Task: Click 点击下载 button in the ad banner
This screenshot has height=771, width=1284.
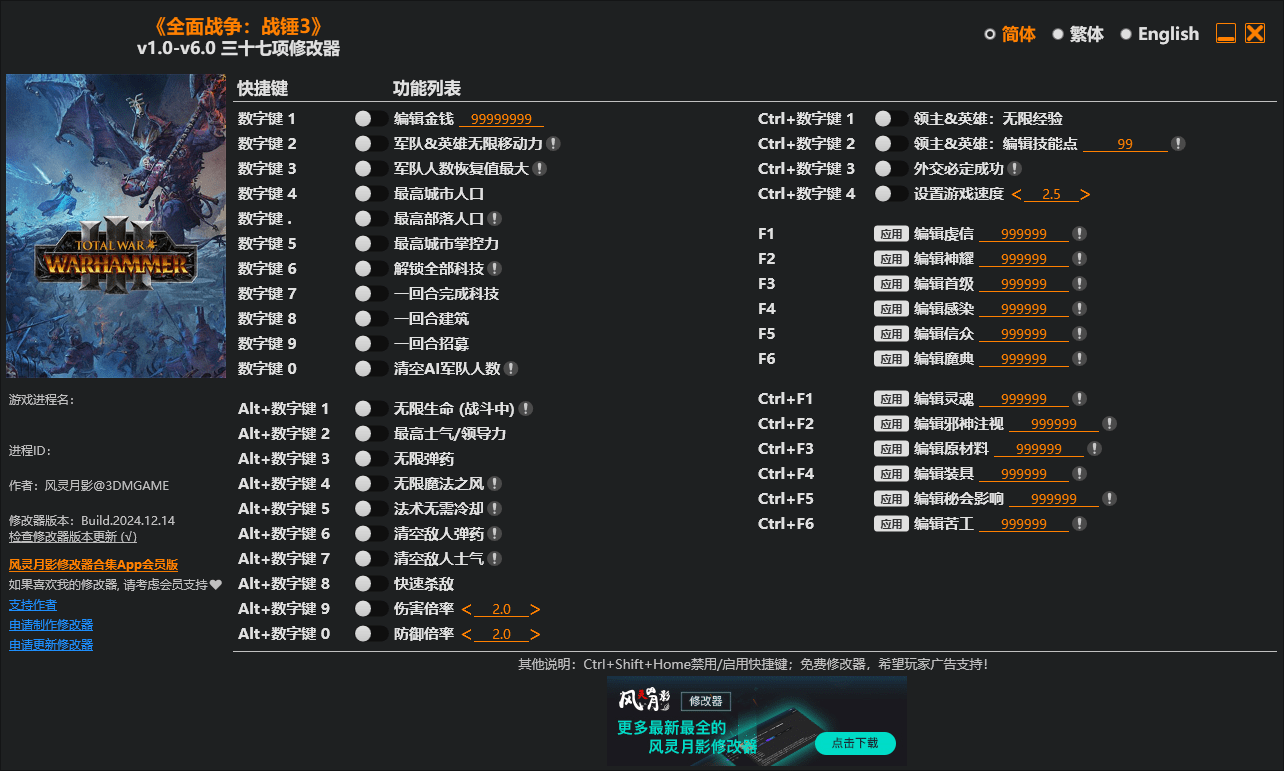Action: [x=855, y=743]
